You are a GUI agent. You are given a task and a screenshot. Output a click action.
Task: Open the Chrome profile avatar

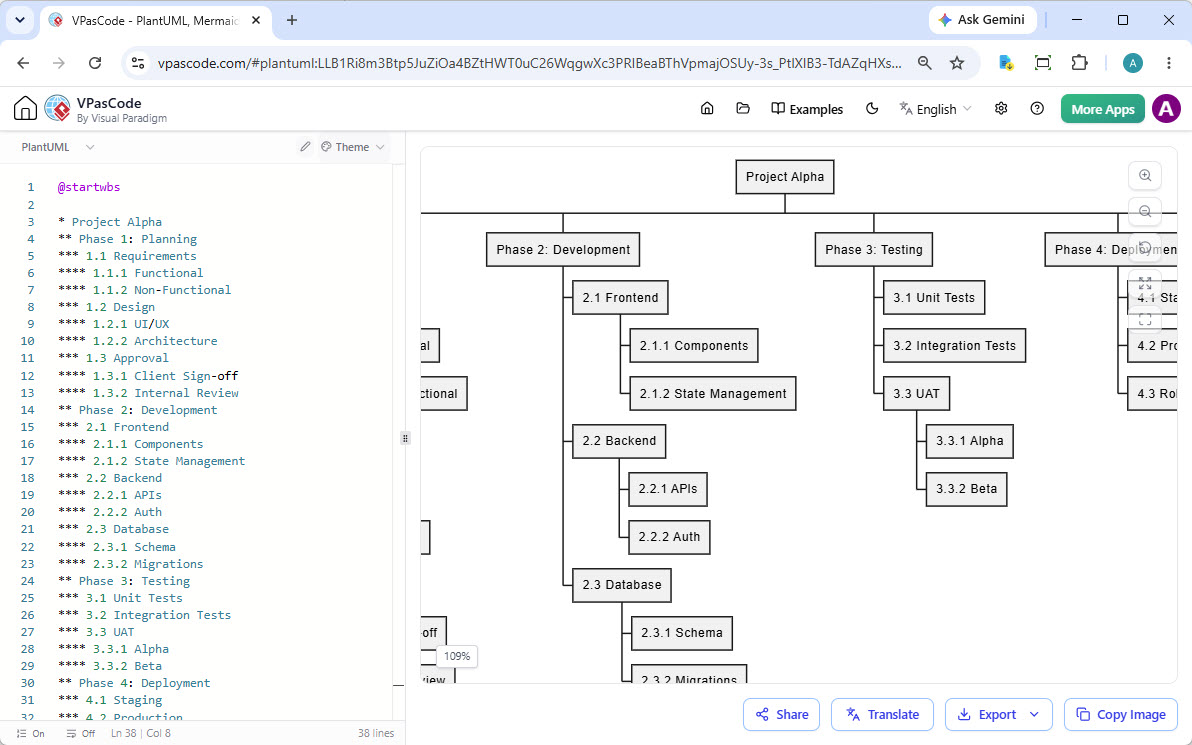point(1133,63)
